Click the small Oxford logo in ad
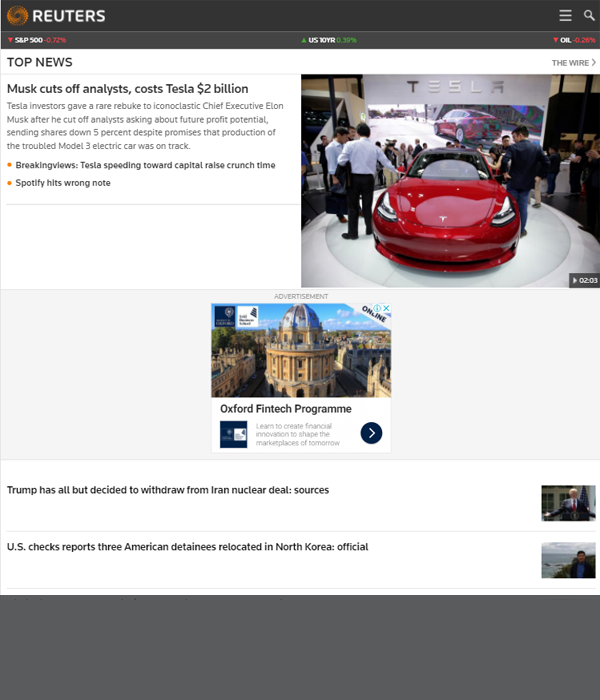 pyautogui.click(x=233, y=434)
